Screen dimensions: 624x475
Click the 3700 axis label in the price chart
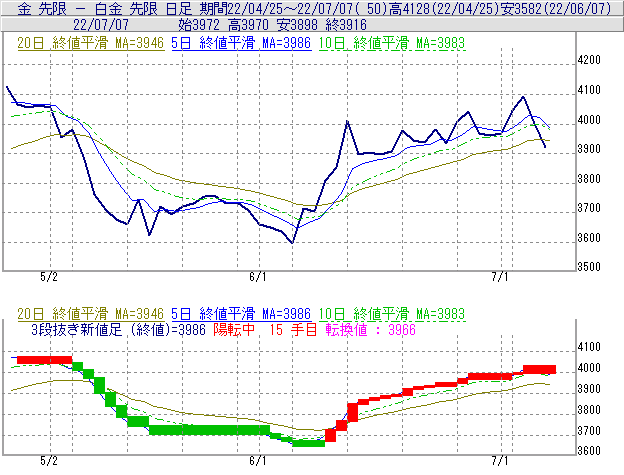click(589, 208)
